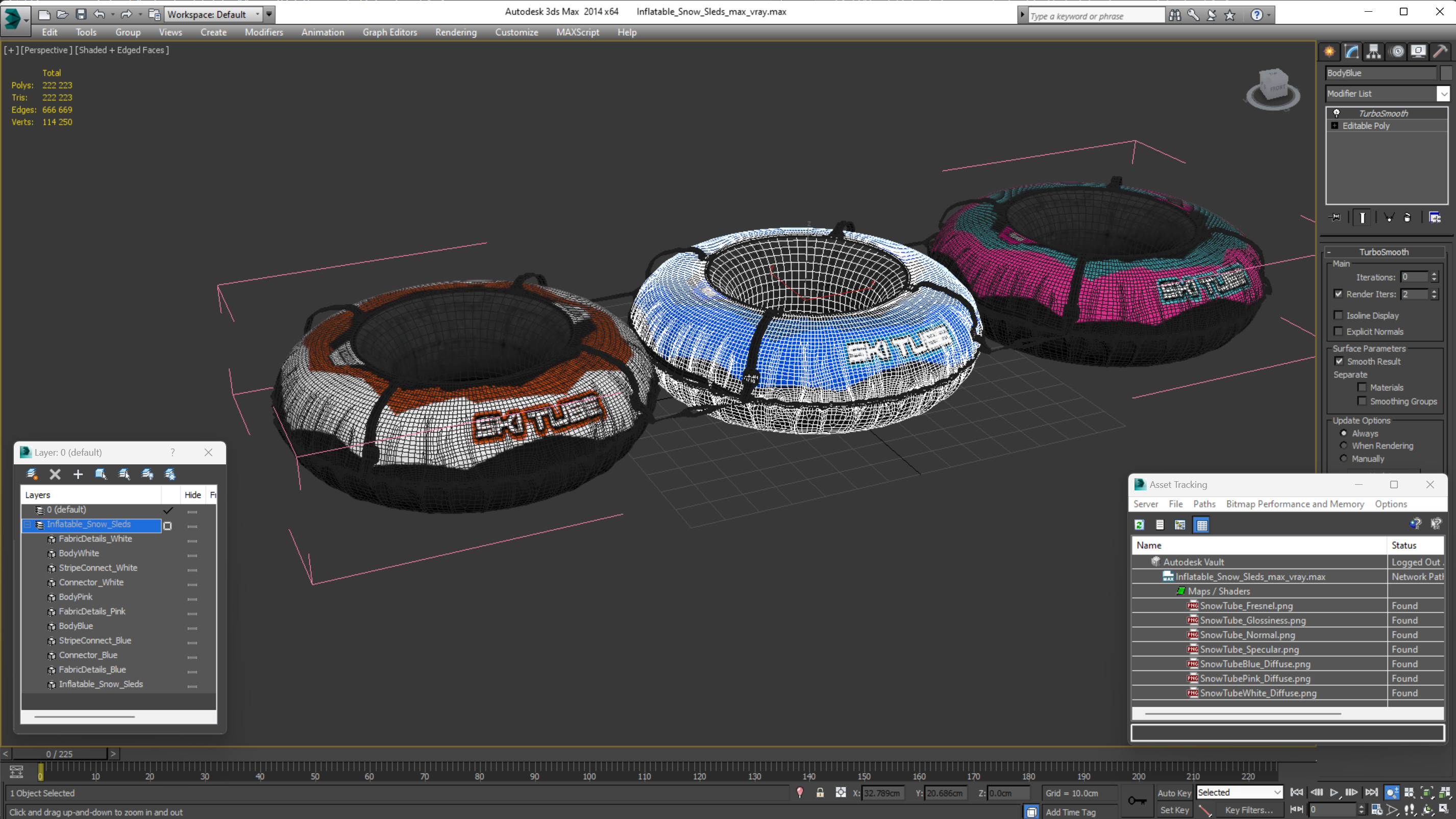This screenshot has height=819, width=1456.
Task: Click the Pin Stack icon under modifier stack
Action: coord(1335,217)
